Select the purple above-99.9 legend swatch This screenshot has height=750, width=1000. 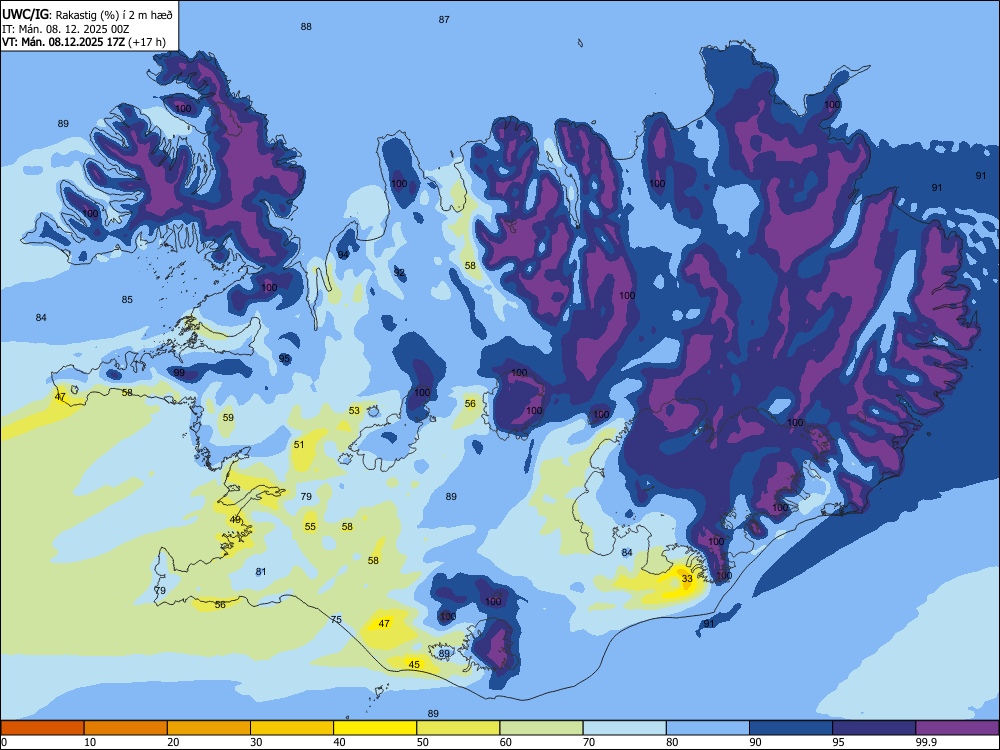click(x=957, y=728)
